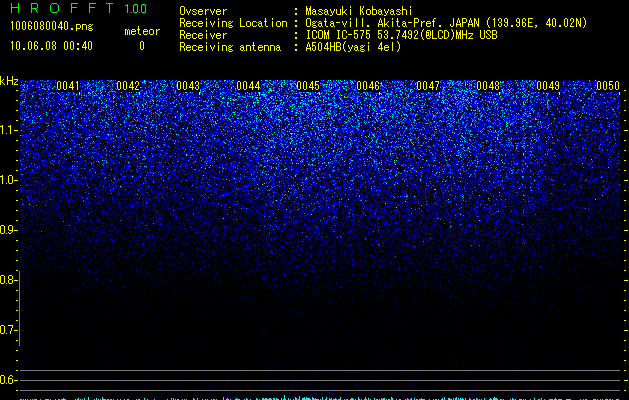Click the Receiver label
Screen dimensions: 629x400
tap(203, 35)
